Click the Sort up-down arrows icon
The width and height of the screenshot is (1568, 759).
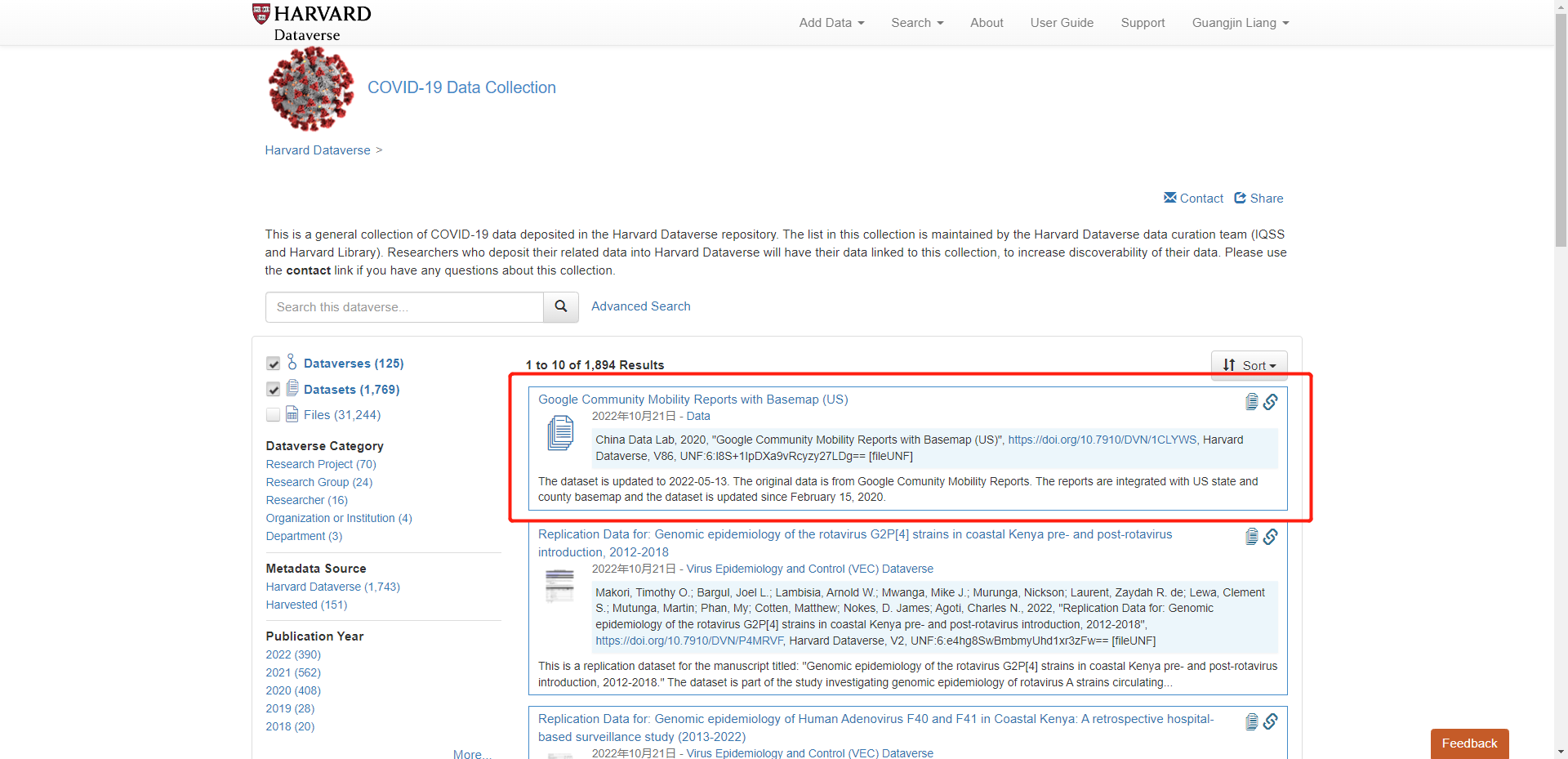click(x=1229, y=365)
